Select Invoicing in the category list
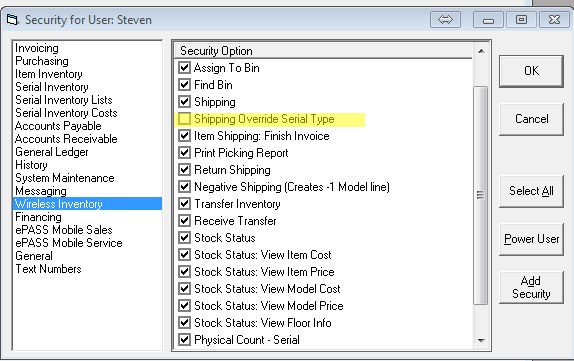574x361 pixels. 37,48
